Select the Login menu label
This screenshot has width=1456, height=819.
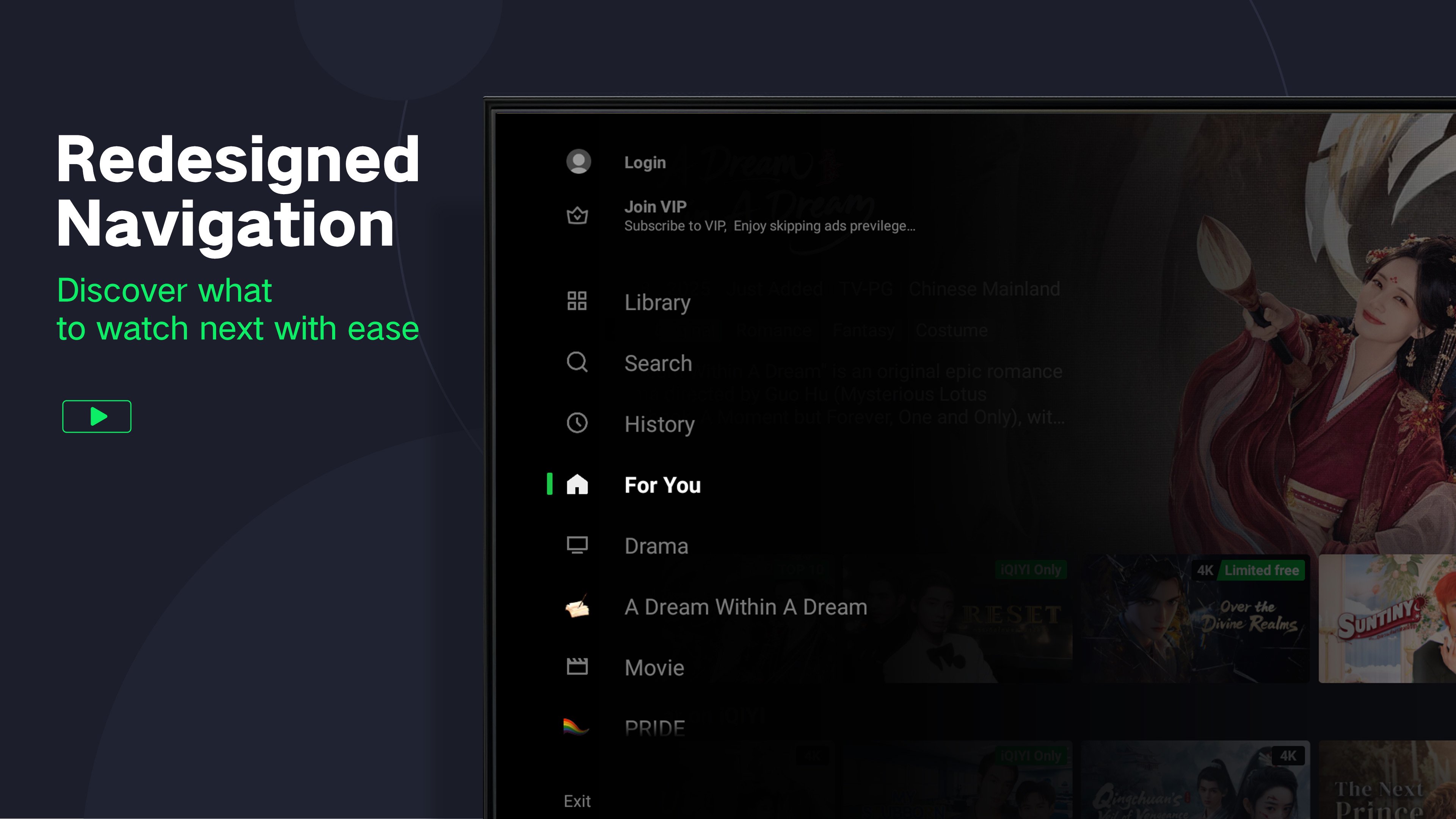click(644, 163)
